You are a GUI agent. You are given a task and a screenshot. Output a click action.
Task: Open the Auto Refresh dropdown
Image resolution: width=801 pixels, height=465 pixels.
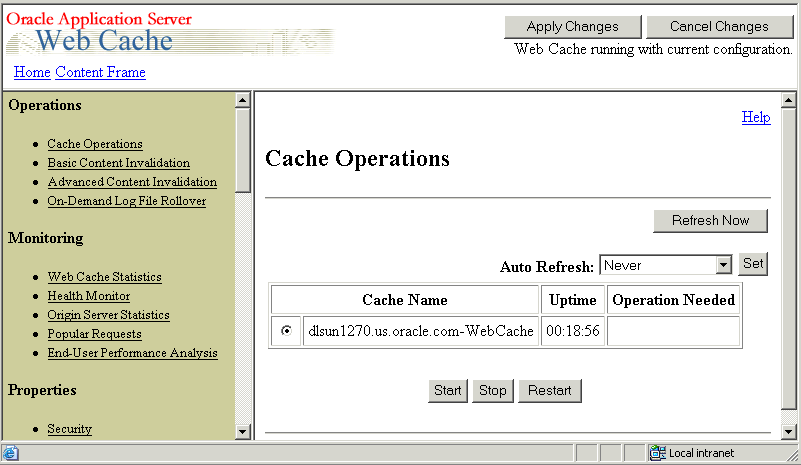pyautogui.click(x=666, y=265)
